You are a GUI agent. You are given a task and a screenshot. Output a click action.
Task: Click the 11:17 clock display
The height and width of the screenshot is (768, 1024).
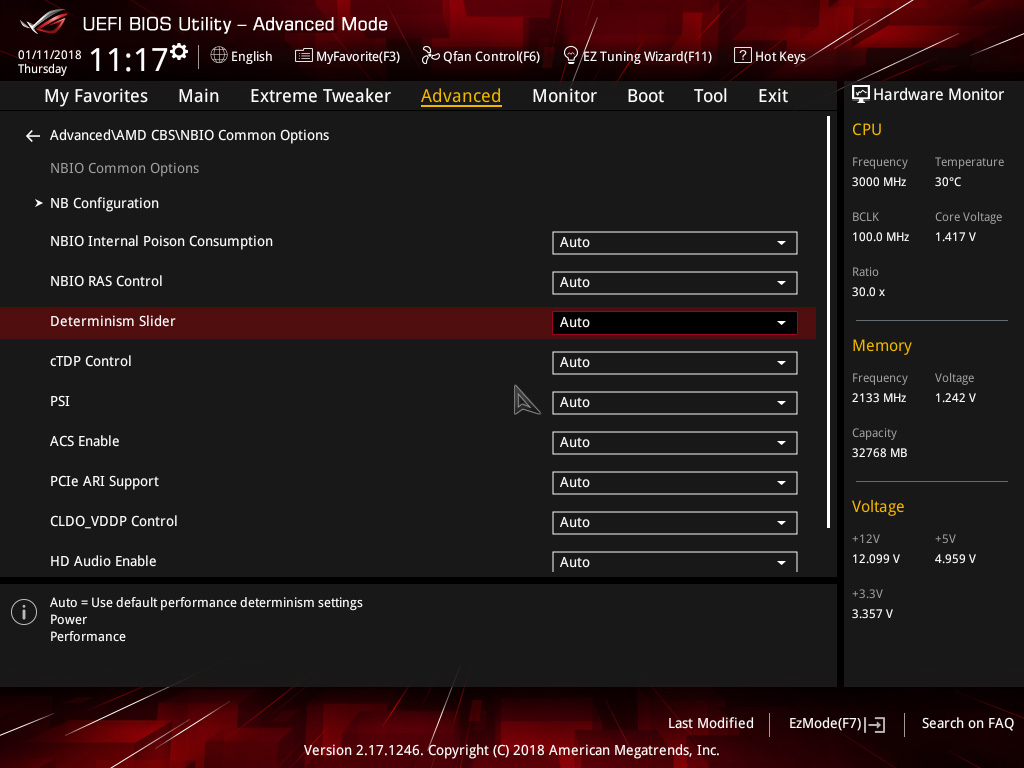tap(129, 60)
